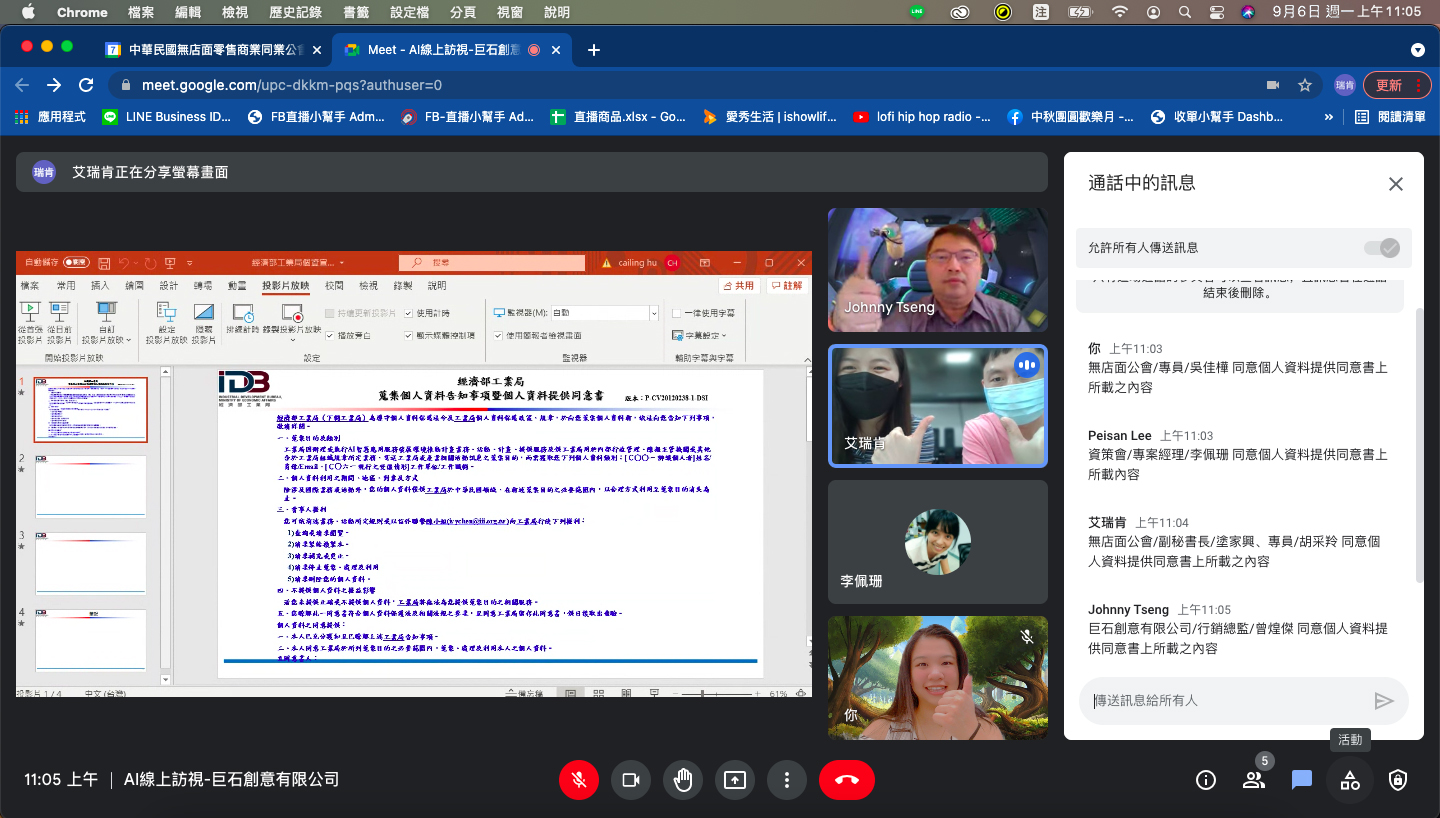Show the participants list
This screenshot has height=818, width=1440.
tap(1253, 780)
